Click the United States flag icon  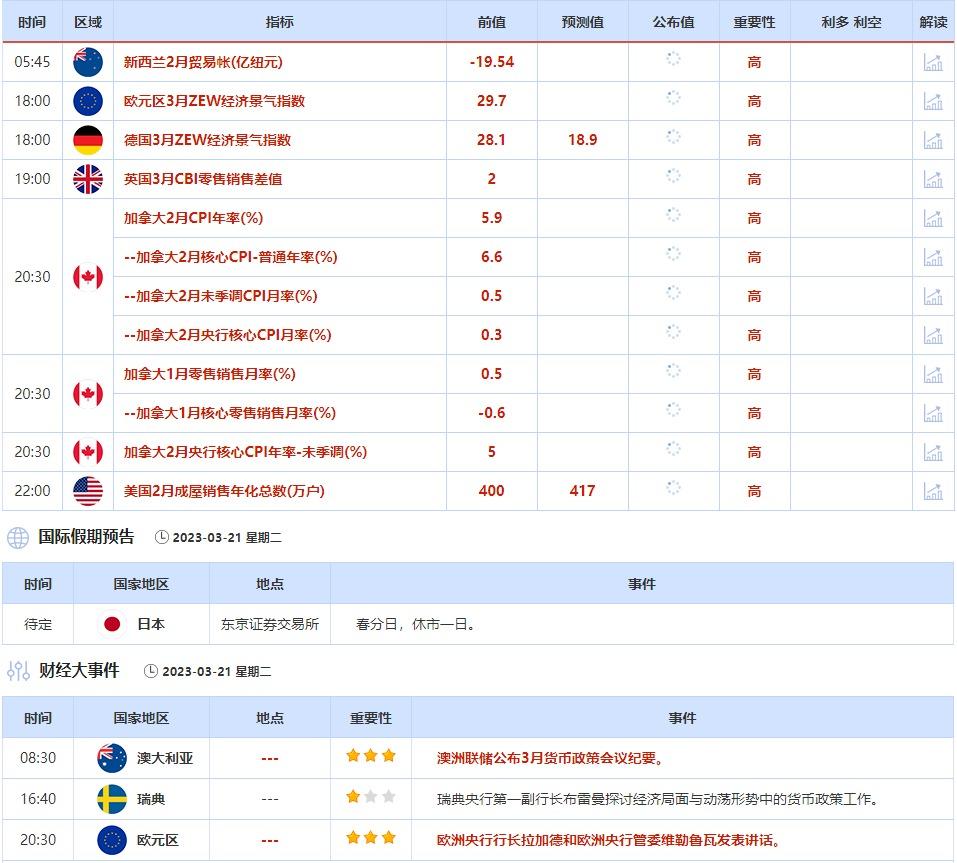[88, 491]
